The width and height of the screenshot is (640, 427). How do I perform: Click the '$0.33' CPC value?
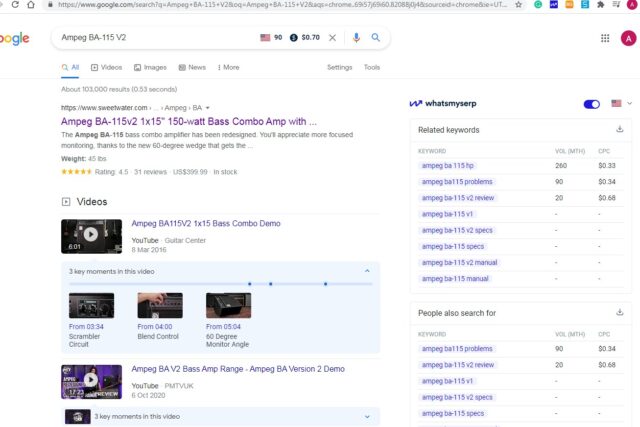click(607, 165)
